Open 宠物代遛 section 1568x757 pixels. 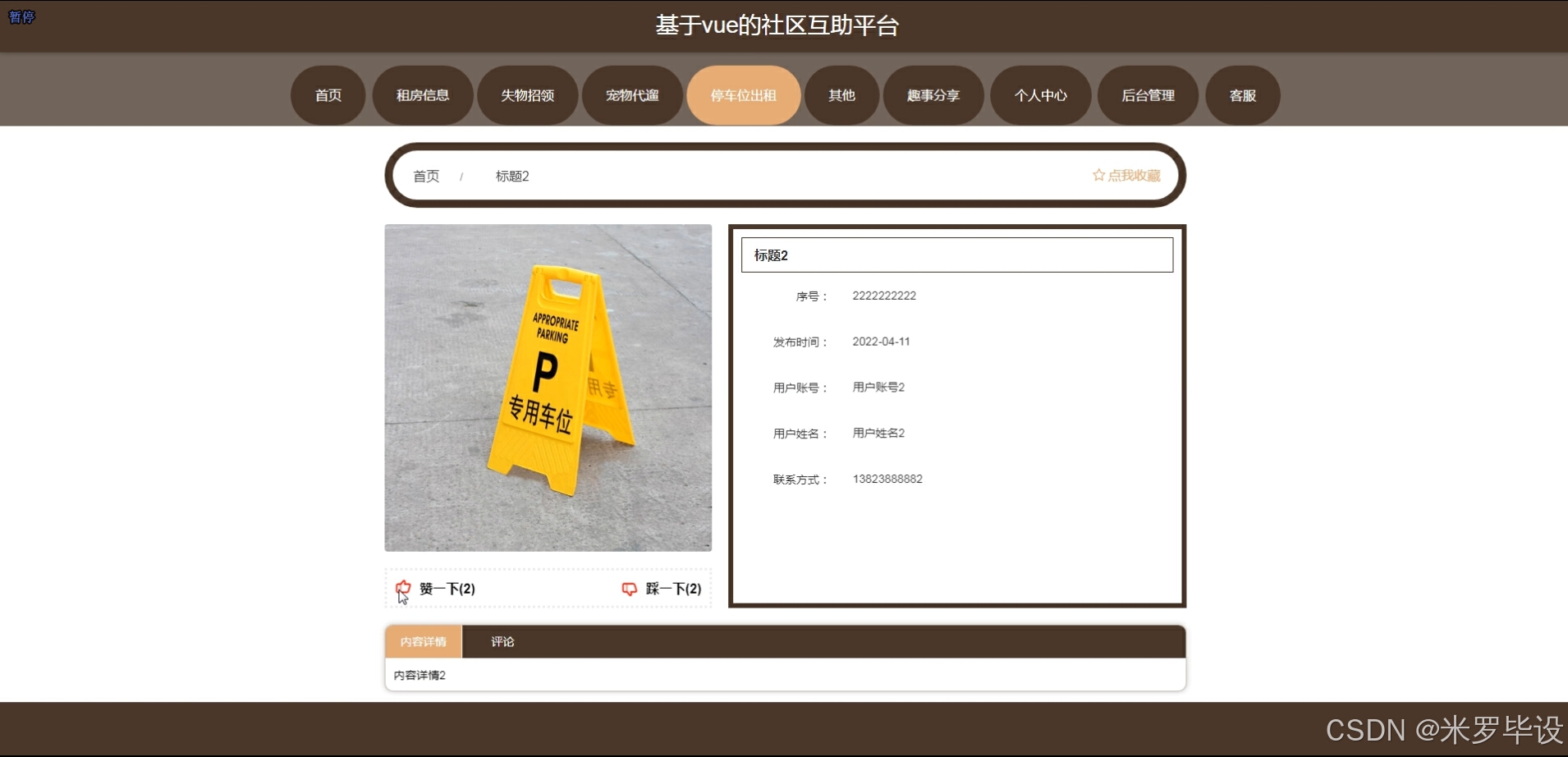click(633, 95)
